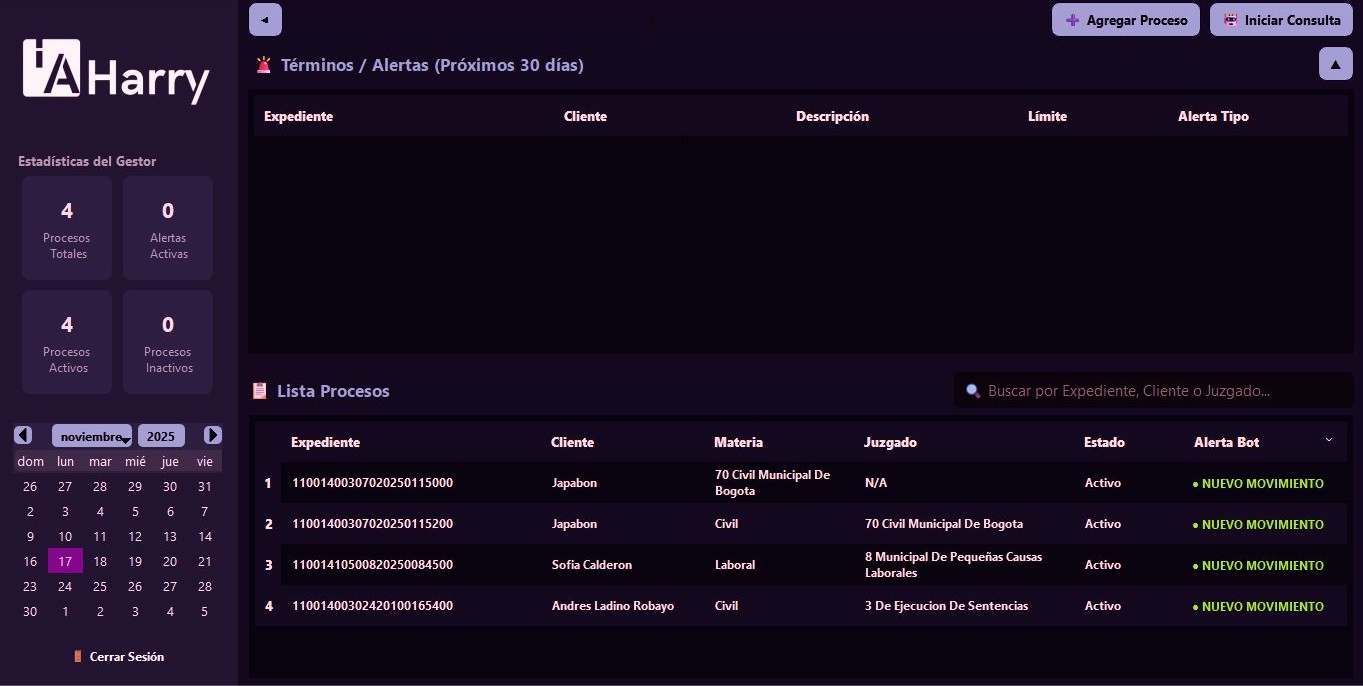
Task: Open Sofia Calderon's process row
Action: (700, 565)
